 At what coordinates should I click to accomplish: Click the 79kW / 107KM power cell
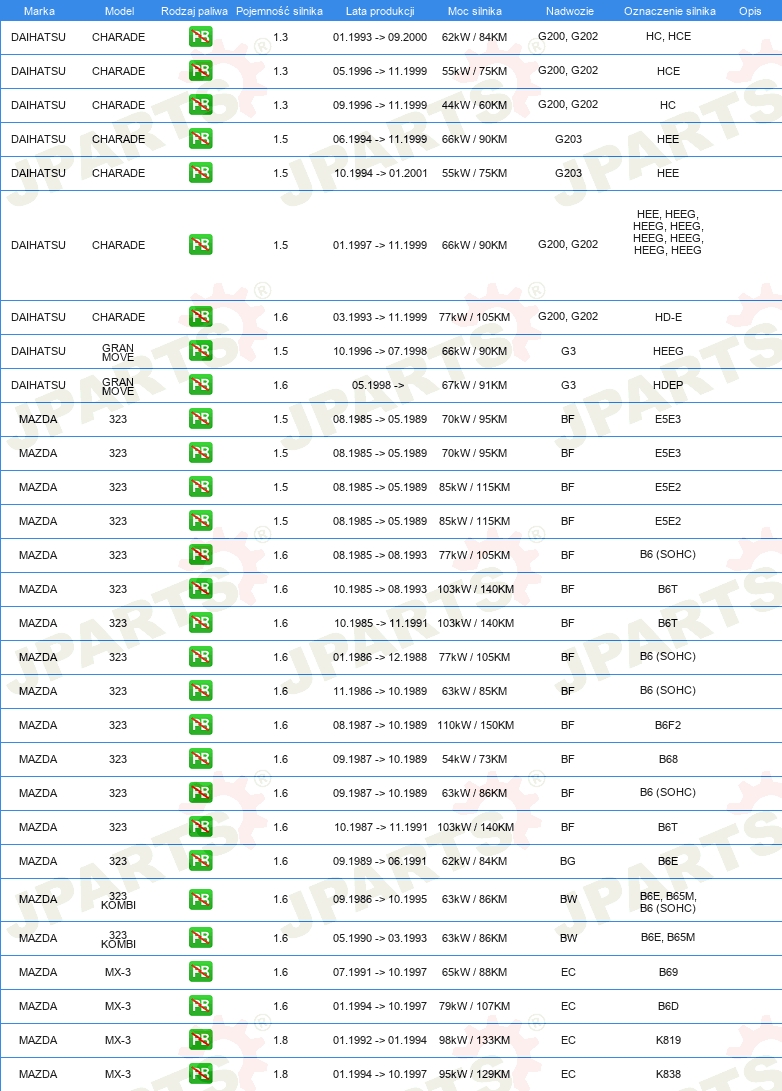pyautogui.click(x=474, y=1007)
